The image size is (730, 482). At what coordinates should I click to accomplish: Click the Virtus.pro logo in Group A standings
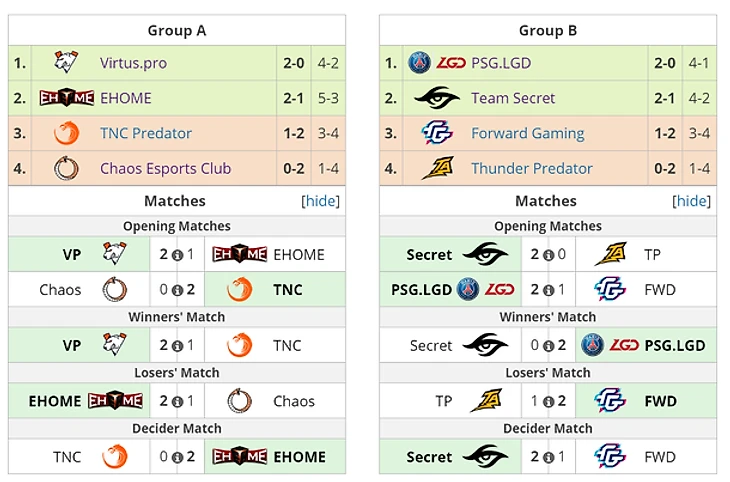click(x=66, y=62)
